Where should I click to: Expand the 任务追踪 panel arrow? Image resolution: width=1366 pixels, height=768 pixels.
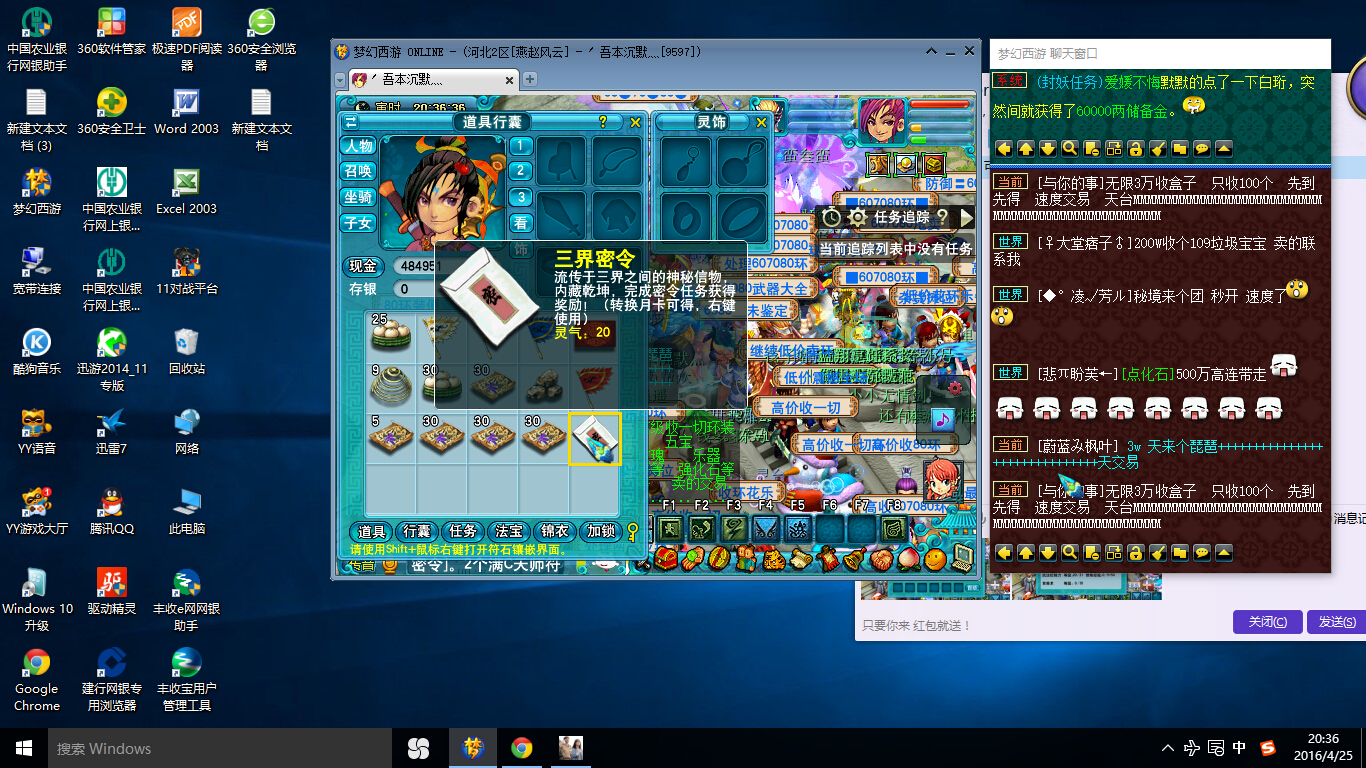click(965, 217)
